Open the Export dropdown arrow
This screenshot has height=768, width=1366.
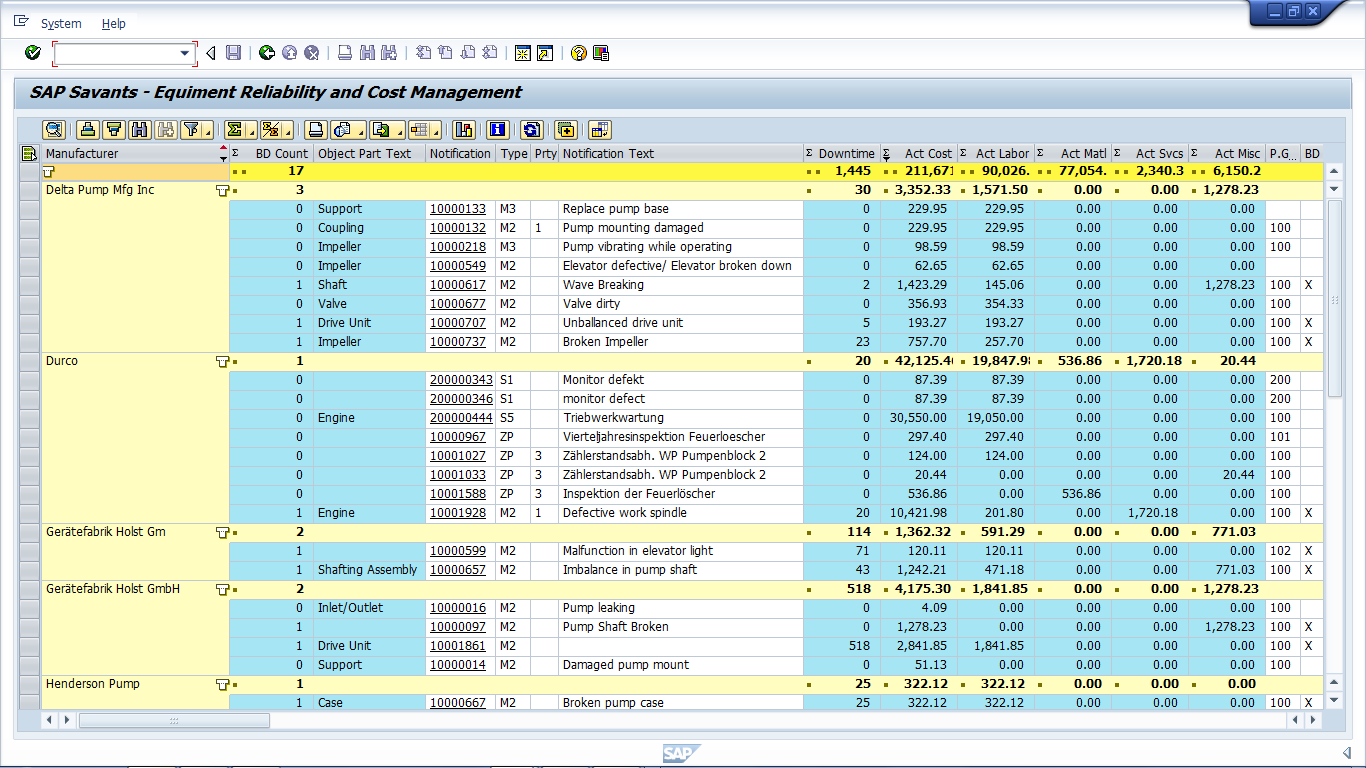398,130
